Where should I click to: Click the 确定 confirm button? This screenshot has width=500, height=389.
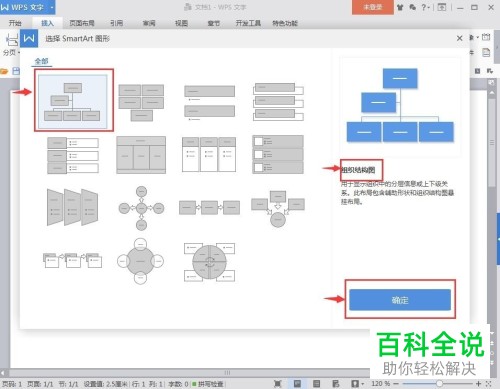pyautogui.click(x=400, y=300)
